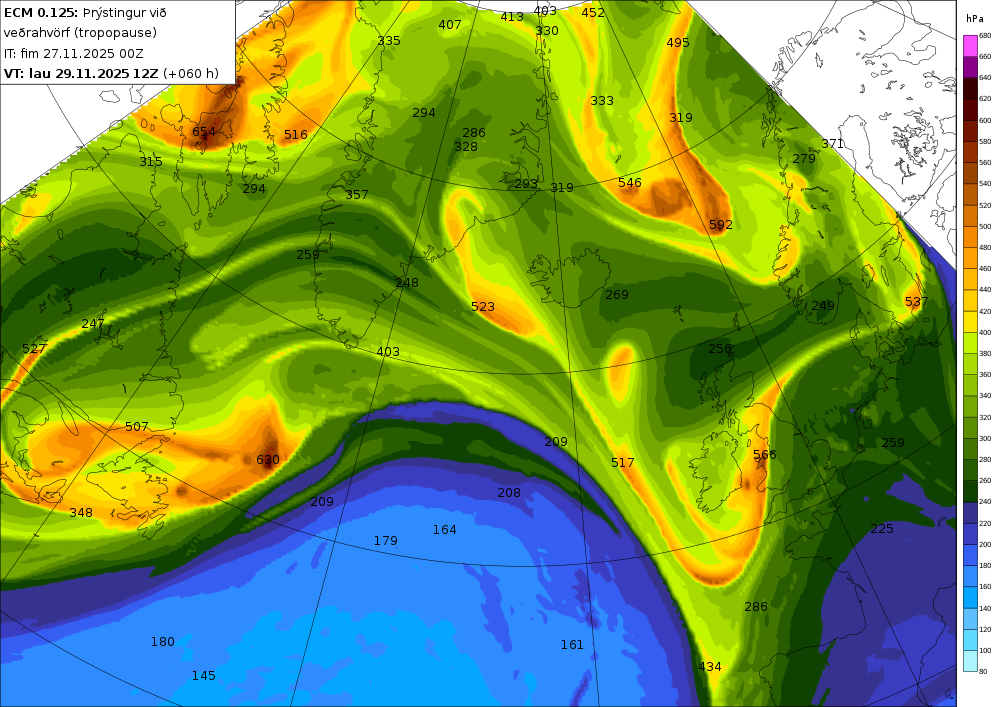Click the pale cyan legend swatch between 100 and 80
Image resolution: width=1000 pixels, height=707 pixels.
pos(970,661)
